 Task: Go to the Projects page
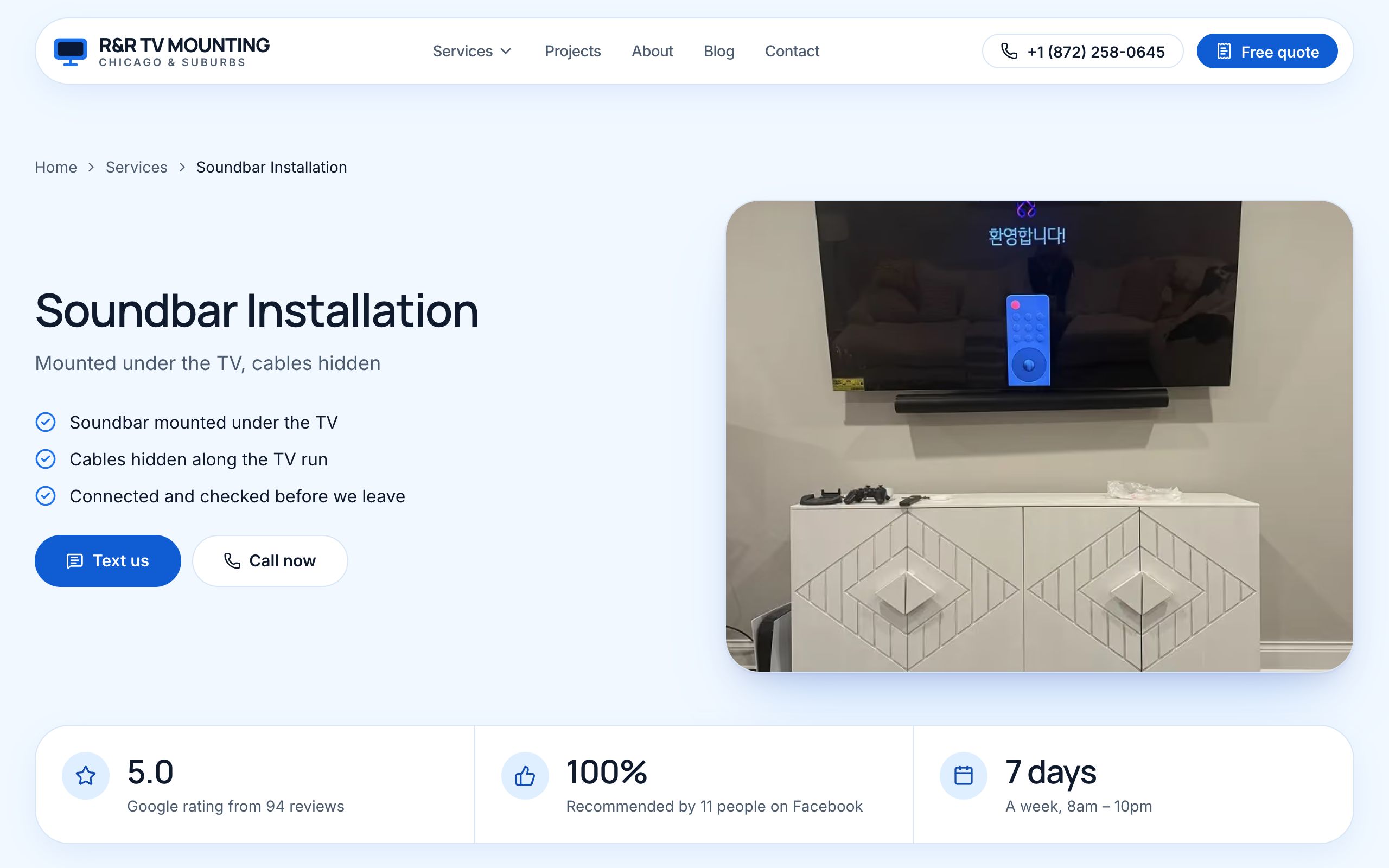(x=572, y=51)
